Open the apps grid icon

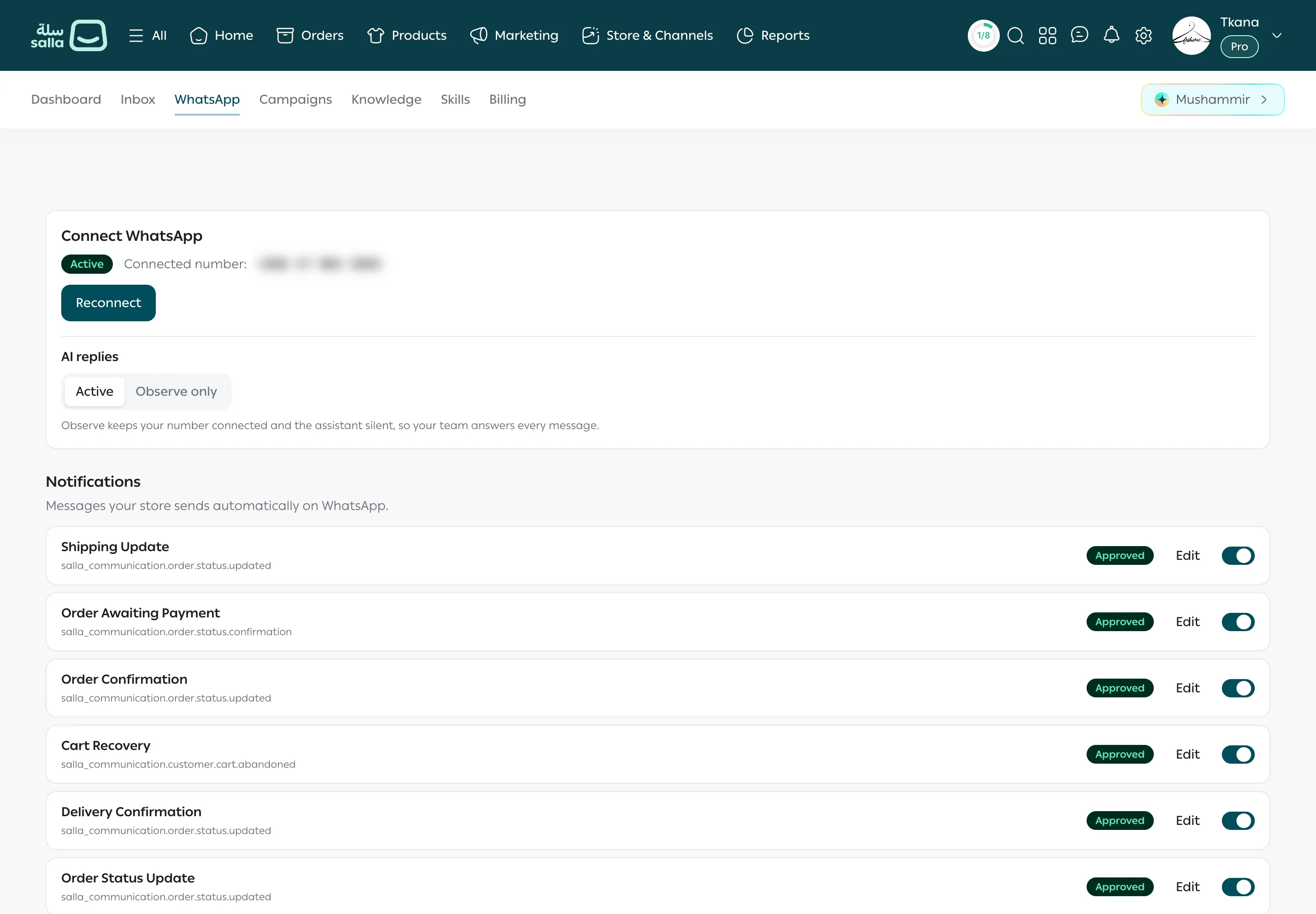coord(1047,36)
